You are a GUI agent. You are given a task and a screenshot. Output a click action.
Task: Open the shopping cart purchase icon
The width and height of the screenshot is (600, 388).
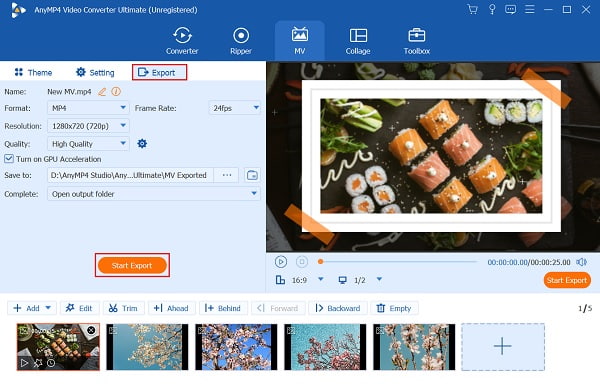[473, 9]
